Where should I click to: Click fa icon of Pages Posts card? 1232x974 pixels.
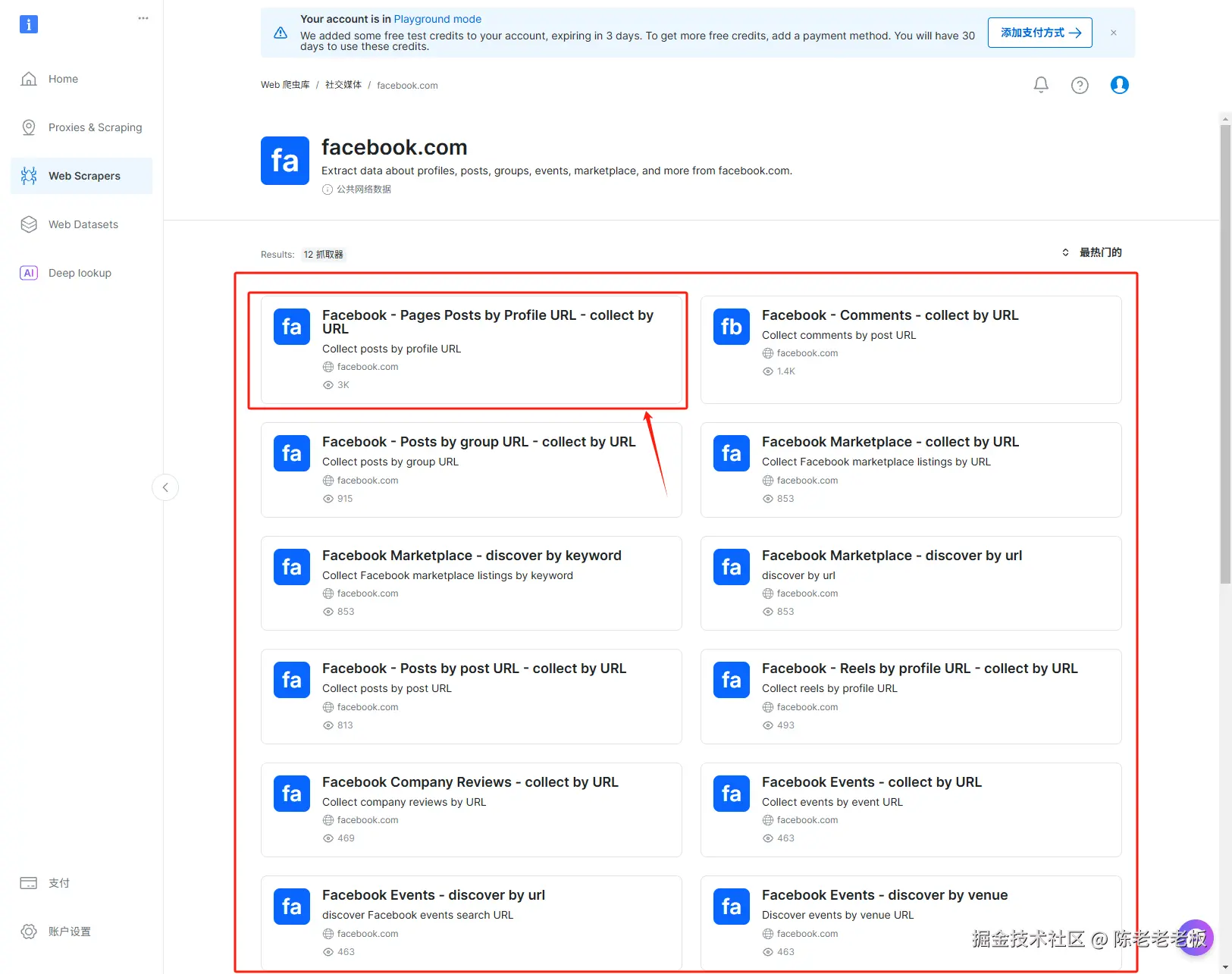(x=292, y=327)
